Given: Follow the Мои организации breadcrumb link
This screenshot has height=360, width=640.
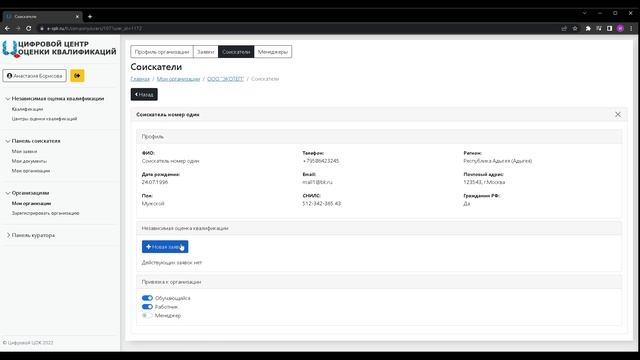Looking at the screenshot, I should click(x=178, y=79).
